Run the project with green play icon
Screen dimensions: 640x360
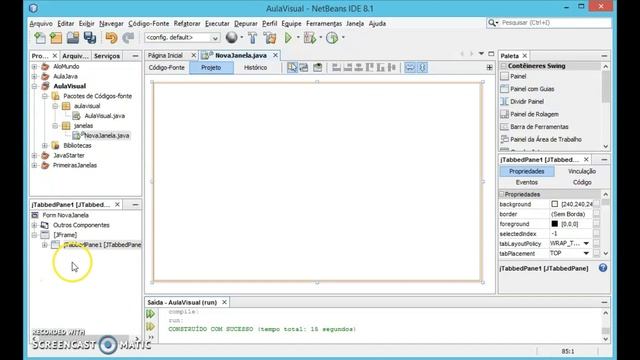tap(288, 38)
